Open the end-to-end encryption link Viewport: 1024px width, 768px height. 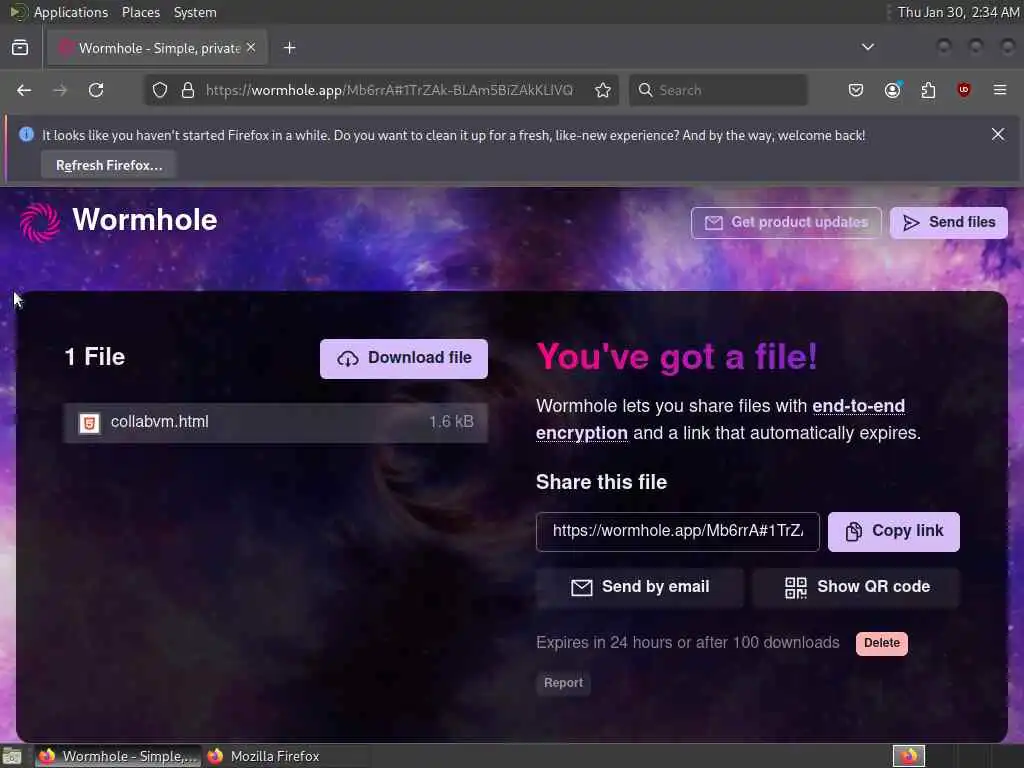720,419
